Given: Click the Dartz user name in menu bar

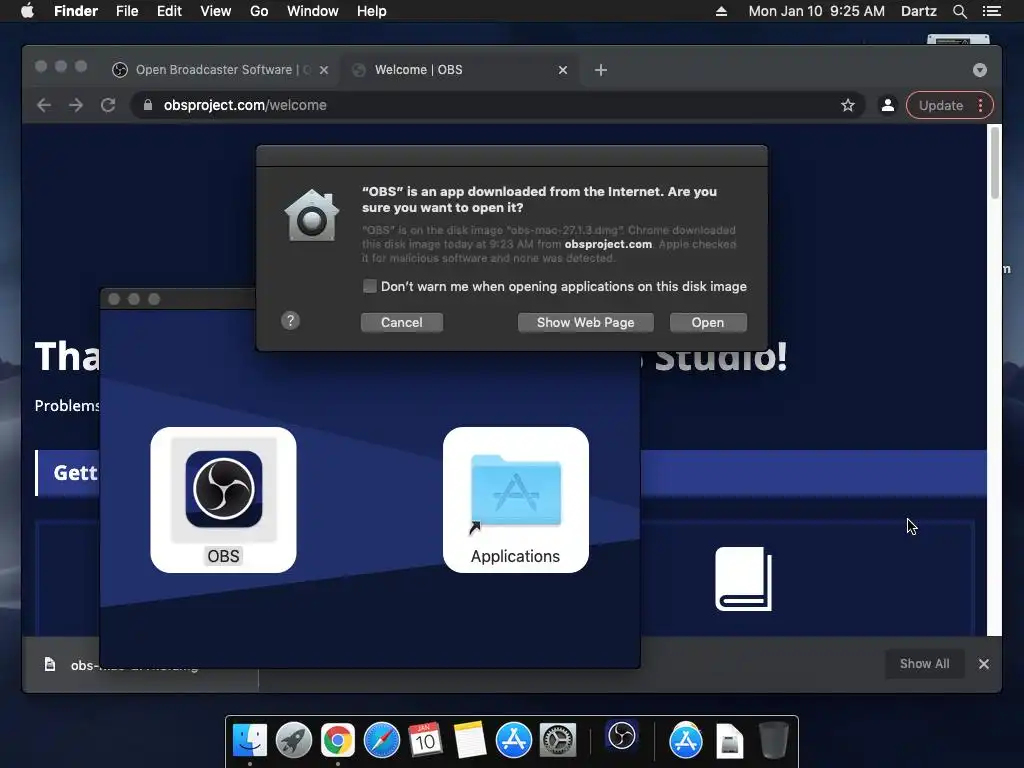Looking at the screenshot, I should pos(918,11).
